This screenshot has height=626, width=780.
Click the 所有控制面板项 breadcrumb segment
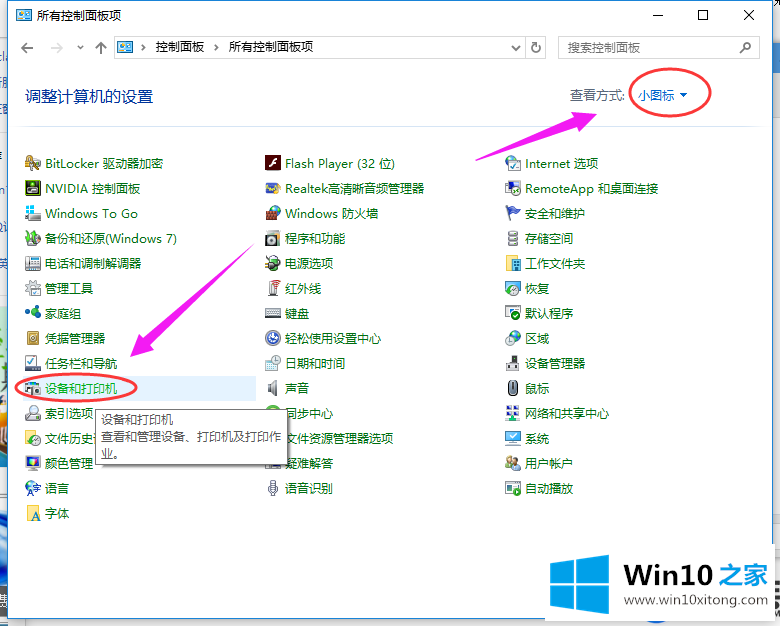click(x=271, y=47)
